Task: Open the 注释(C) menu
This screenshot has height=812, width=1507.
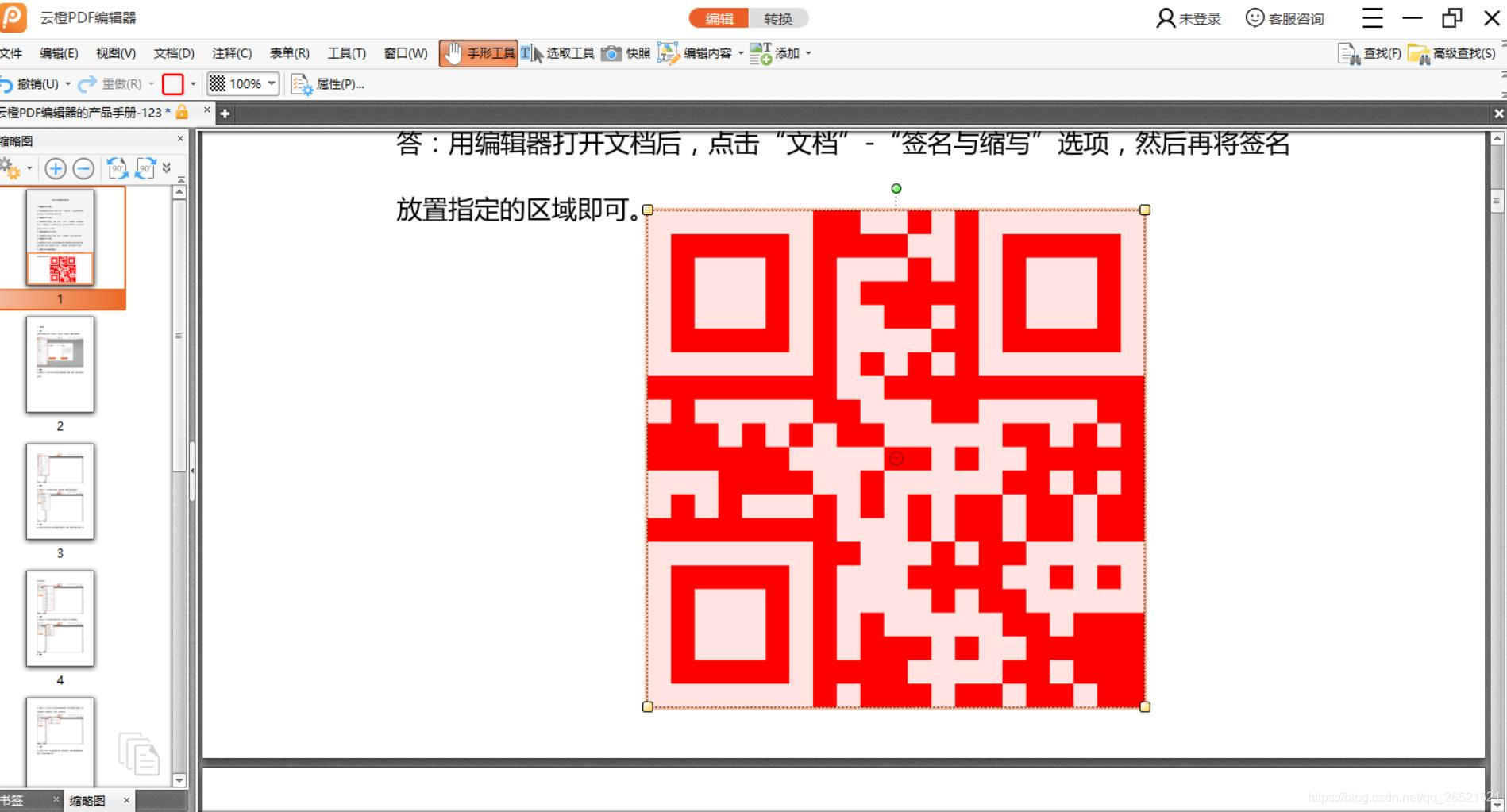Action: (x=232, y=53)
